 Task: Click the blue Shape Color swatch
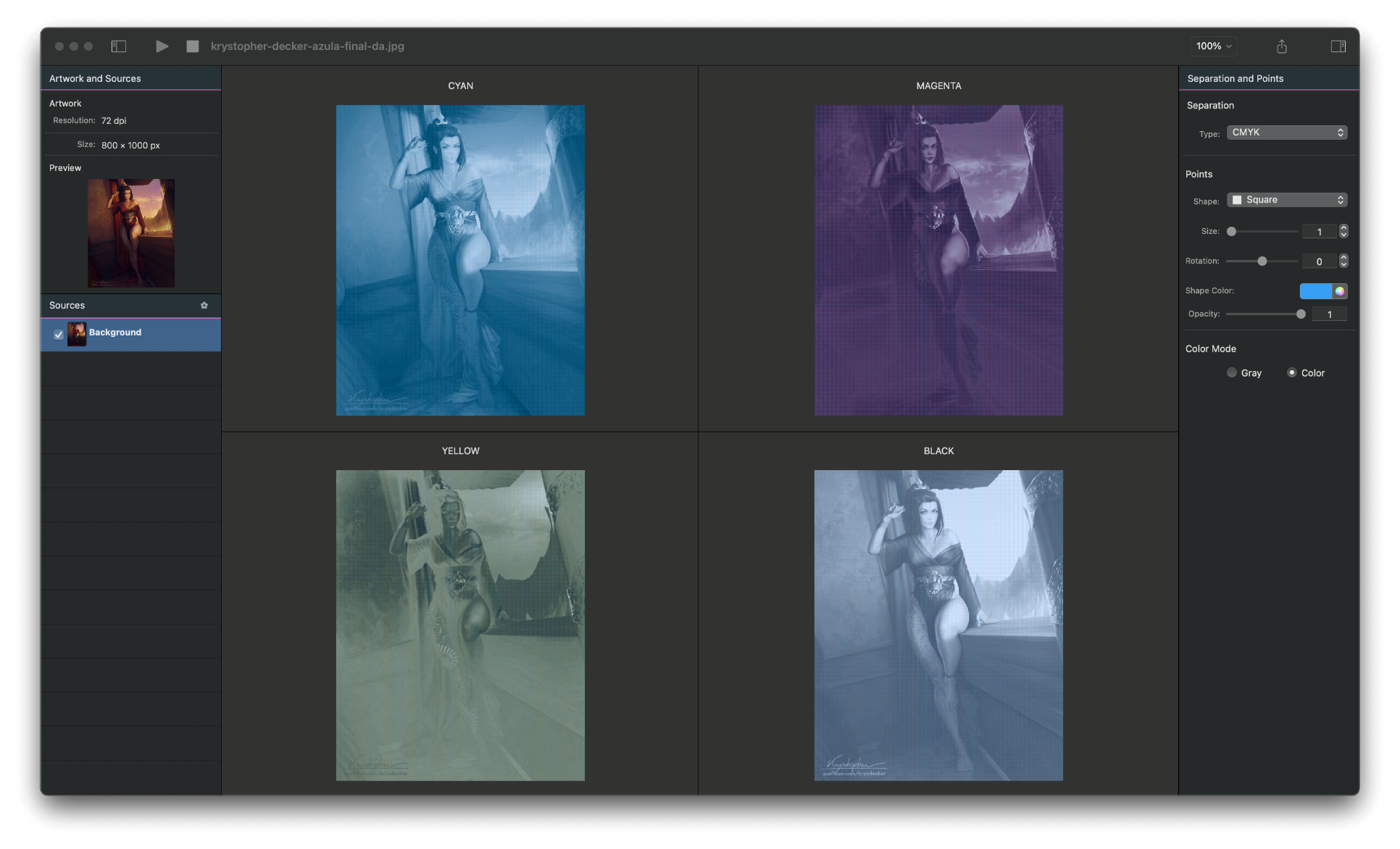(1316, 291)
